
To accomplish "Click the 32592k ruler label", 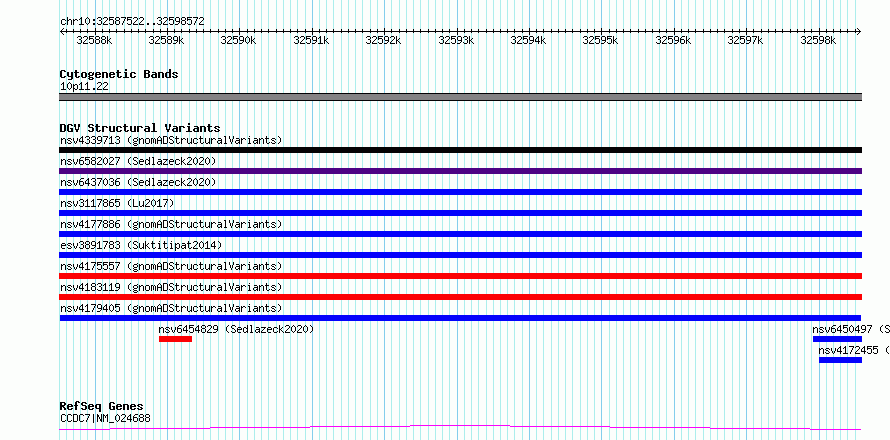I will coord(384,41).
